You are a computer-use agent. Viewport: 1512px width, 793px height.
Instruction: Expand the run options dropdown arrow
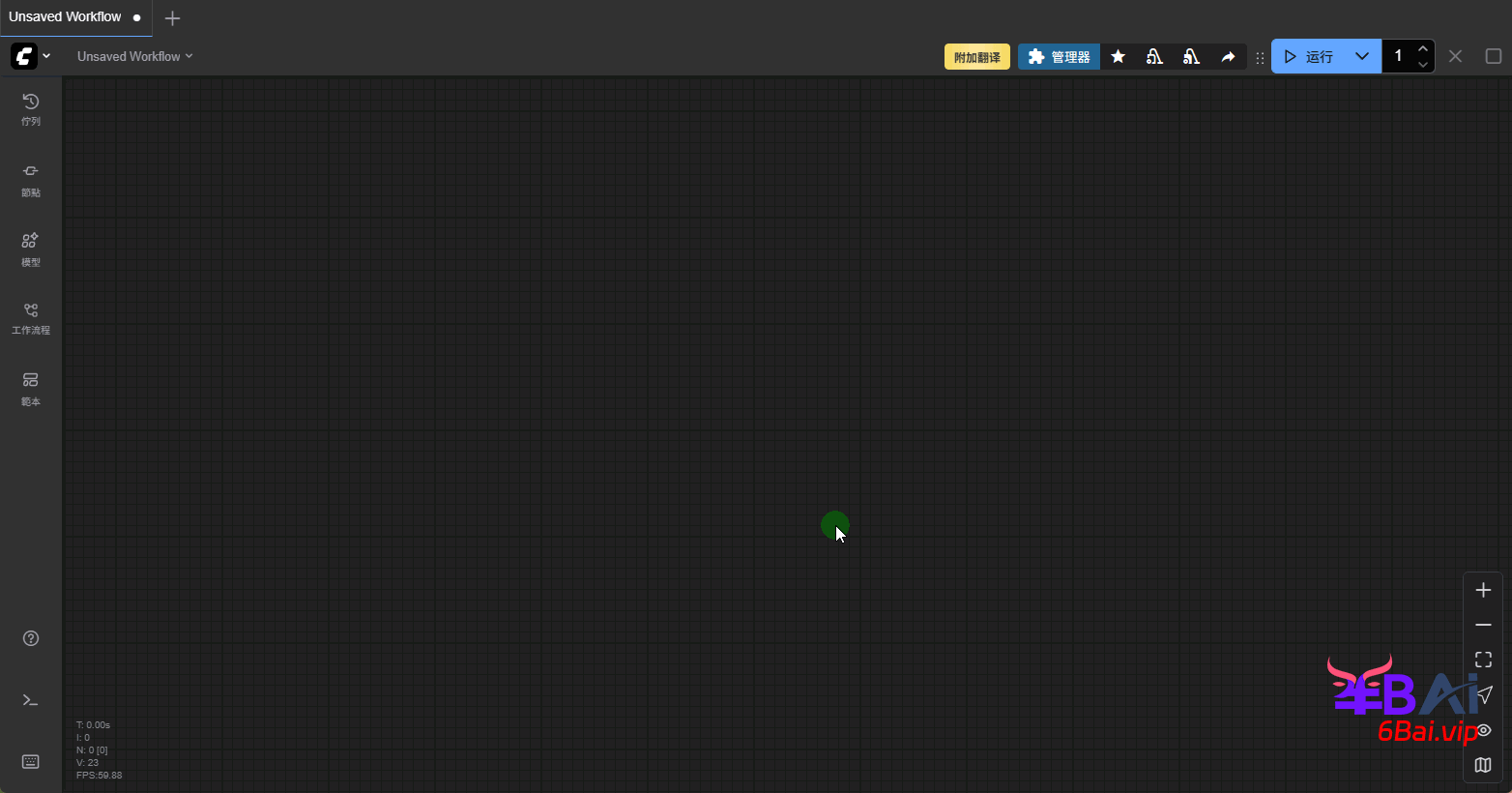click(x=1361, y=56)
